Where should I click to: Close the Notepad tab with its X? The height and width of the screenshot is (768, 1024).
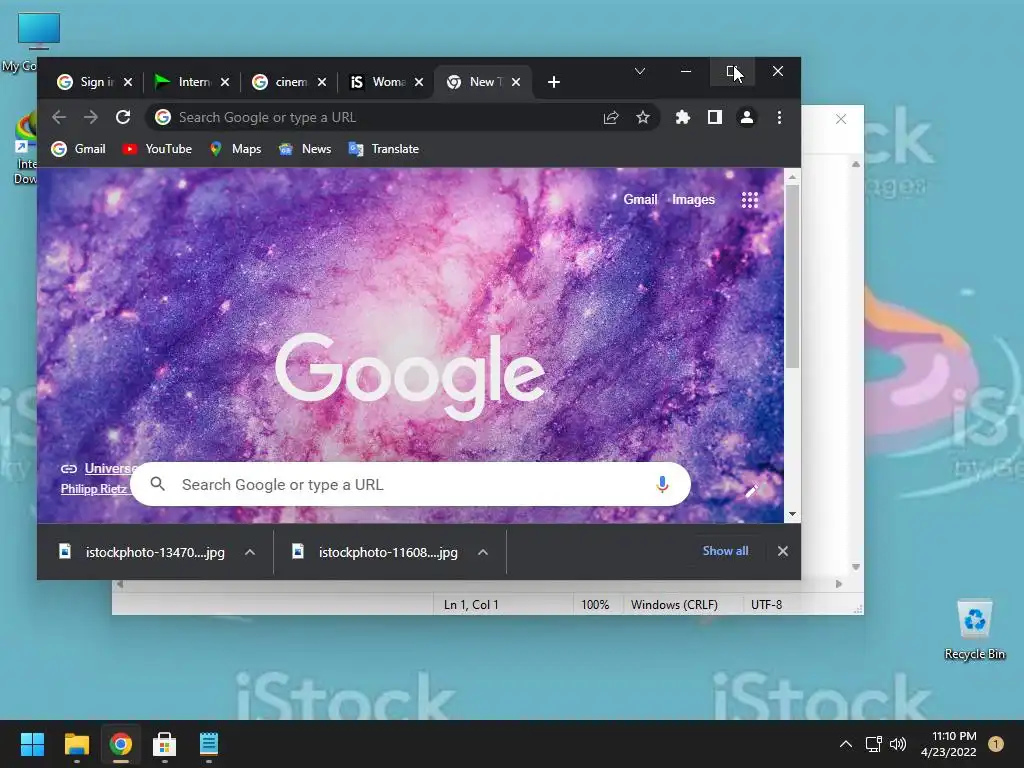pos(841,119)
